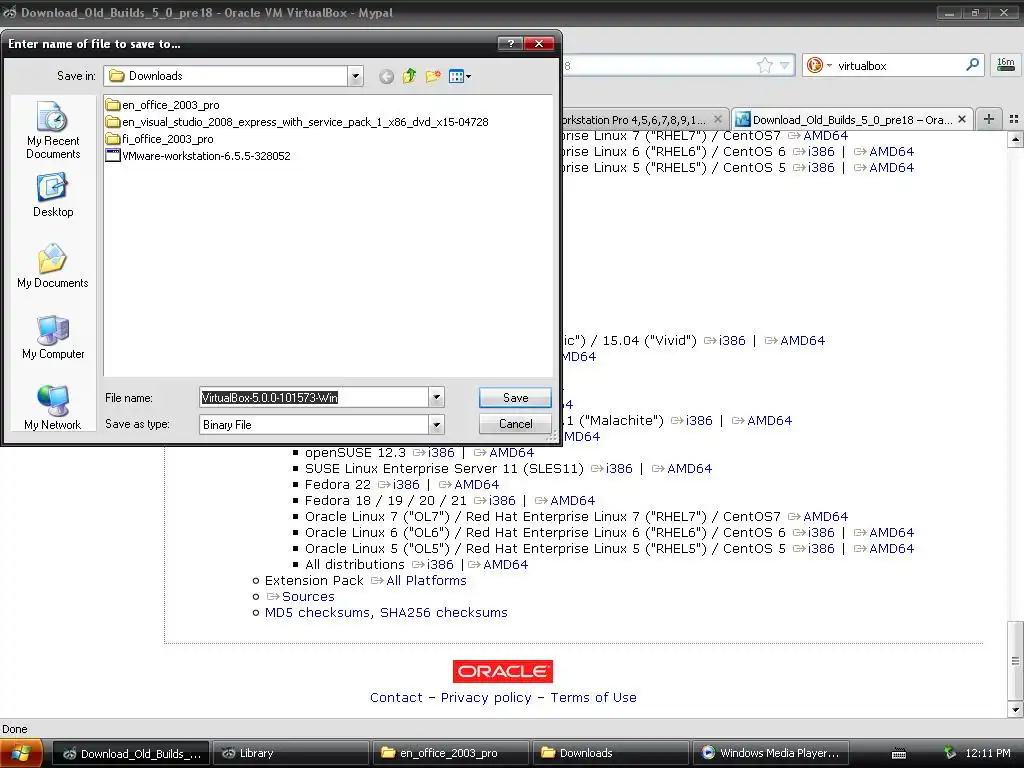The width and height of the screenshot is (1024, 768).
Task: Click the Cancel button
Action: [515, 424]
